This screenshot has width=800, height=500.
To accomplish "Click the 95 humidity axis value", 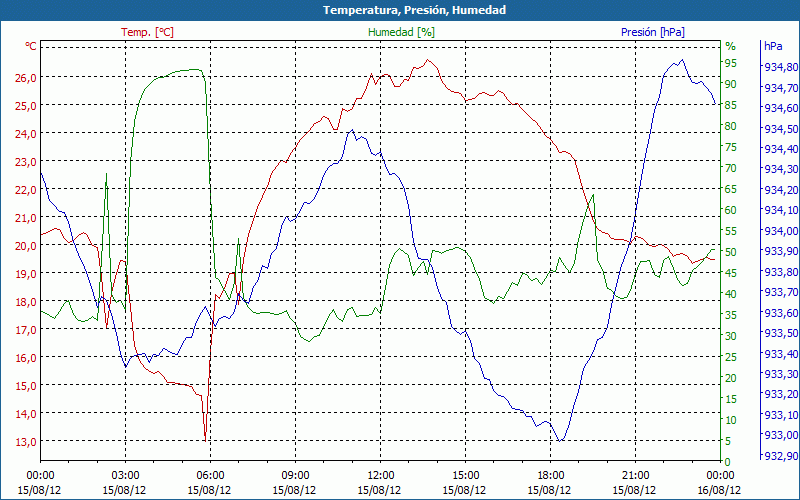I will (731, 63).
